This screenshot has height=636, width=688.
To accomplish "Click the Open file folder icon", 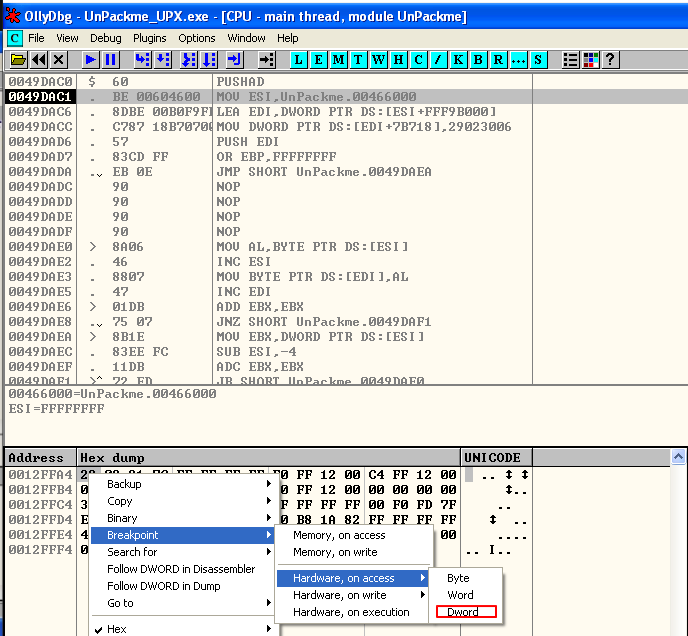I will pos(18,60).
